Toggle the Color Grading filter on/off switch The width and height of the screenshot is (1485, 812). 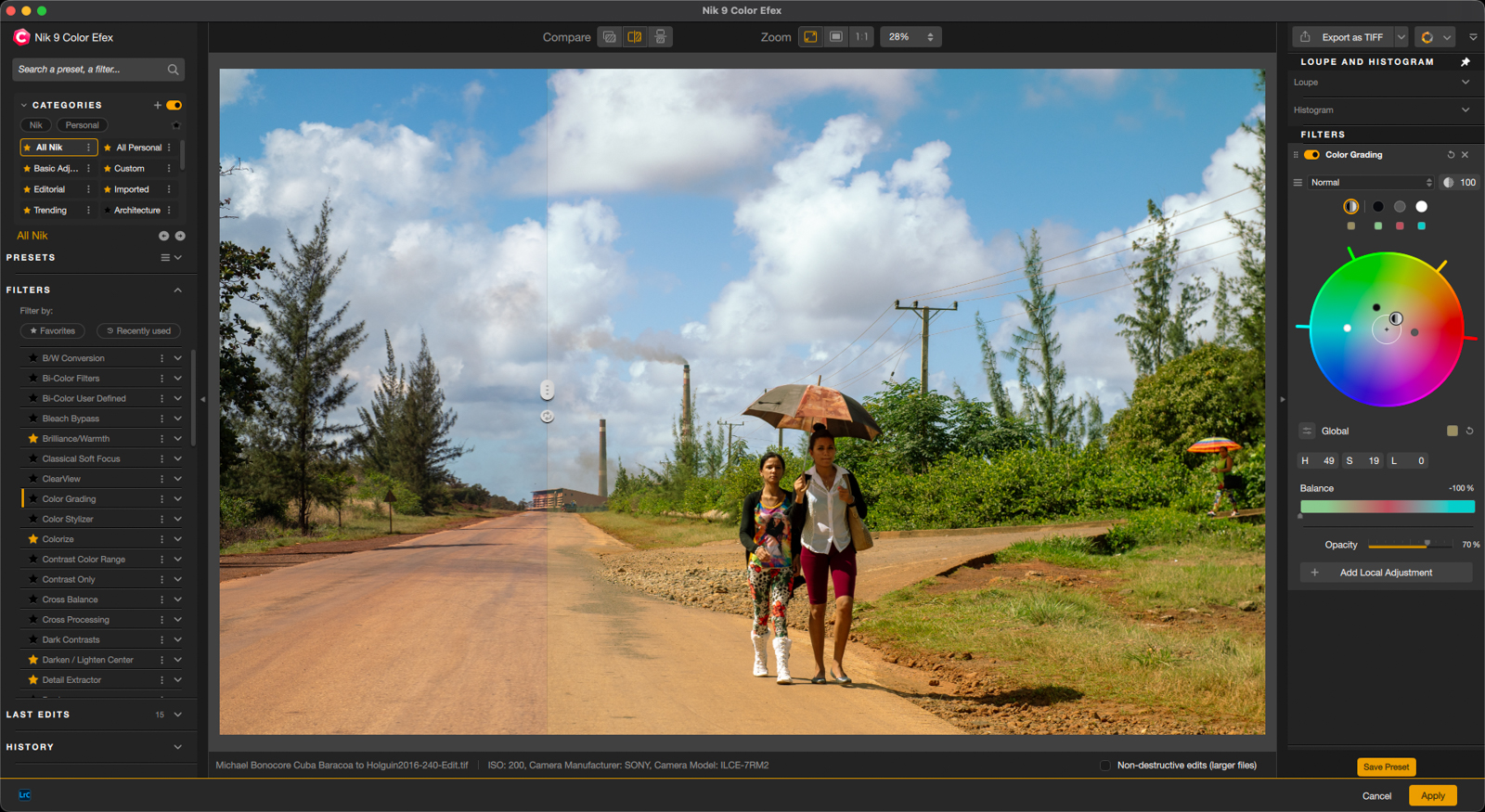(x=1312, y=155)
